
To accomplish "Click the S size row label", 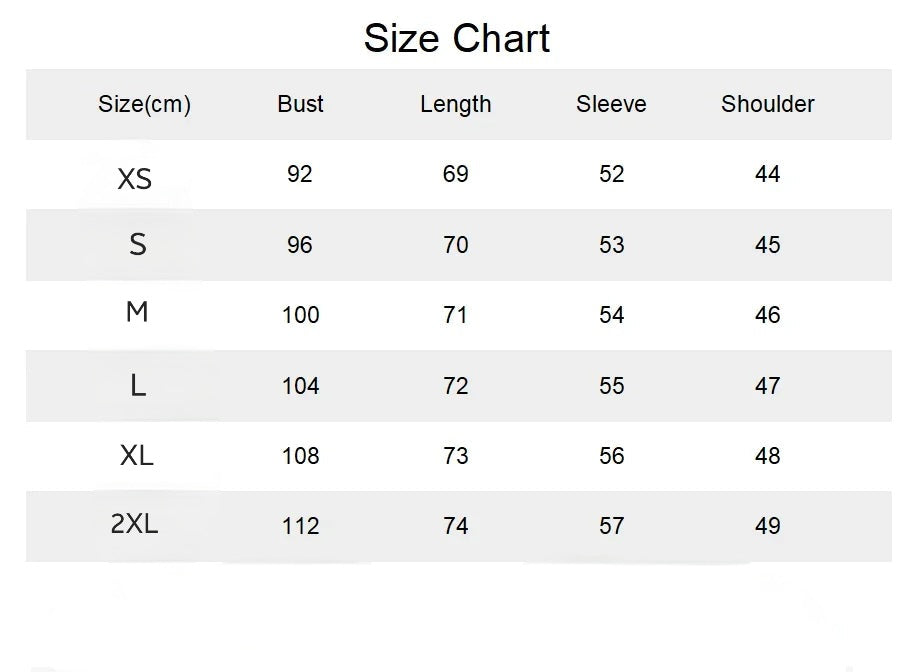I will 138,244.
